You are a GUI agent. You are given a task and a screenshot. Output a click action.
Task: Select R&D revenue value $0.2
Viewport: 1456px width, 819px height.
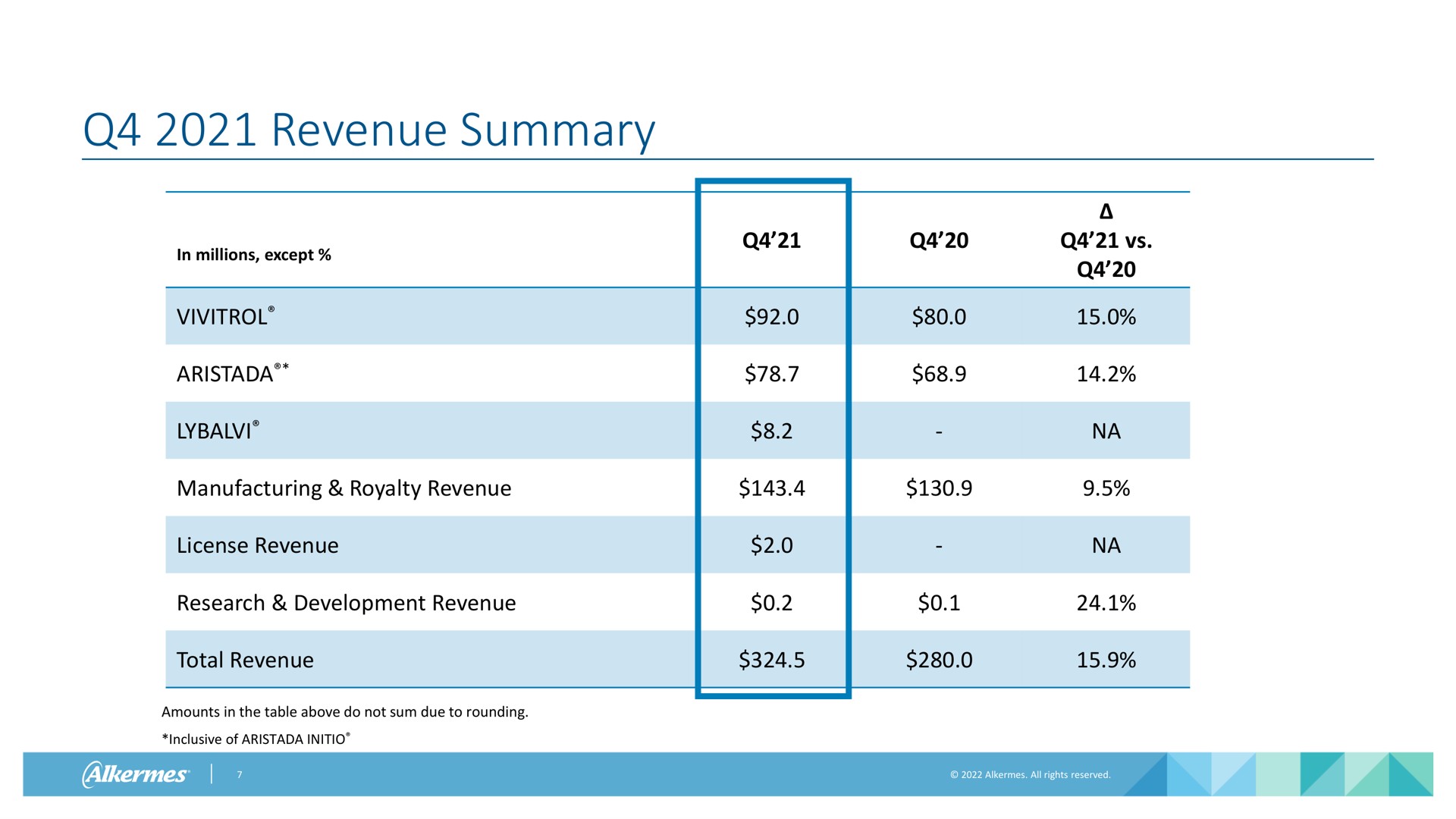[x=771, y=603]
